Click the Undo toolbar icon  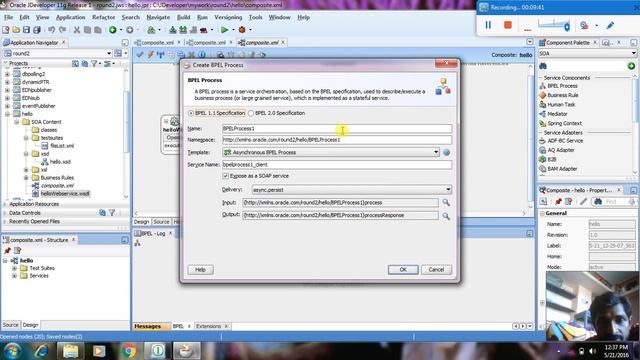(51, 30)
